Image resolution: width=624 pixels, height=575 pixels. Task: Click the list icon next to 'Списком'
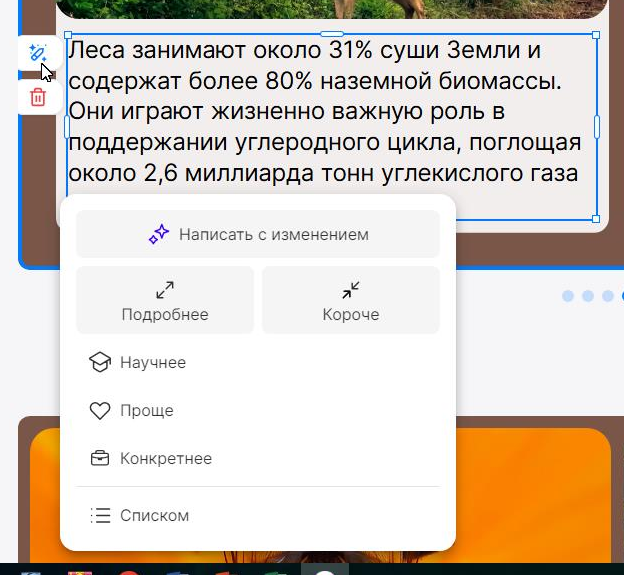click(x=100, y=515)
